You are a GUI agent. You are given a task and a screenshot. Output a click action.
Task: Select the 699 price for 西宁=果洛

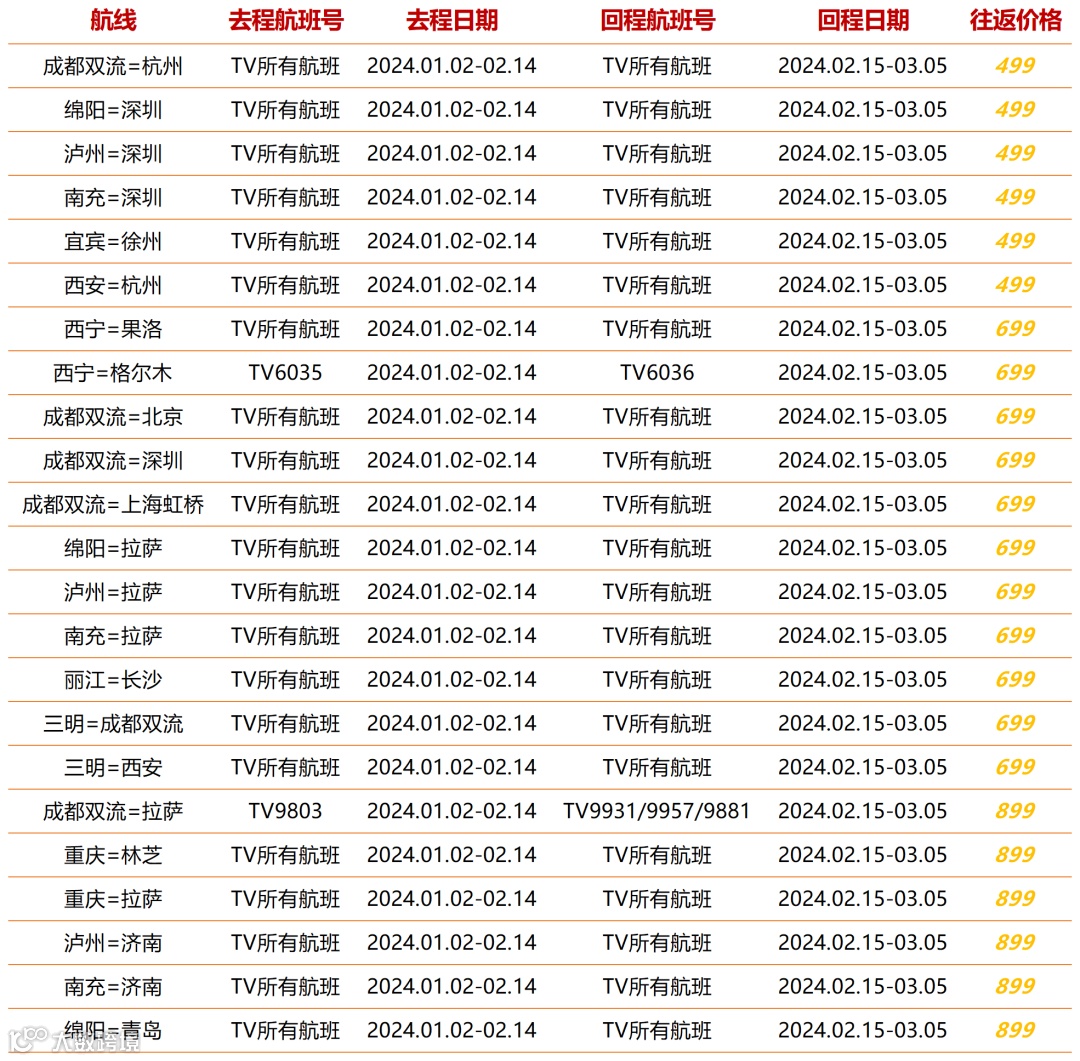[x=1015, y=329]
